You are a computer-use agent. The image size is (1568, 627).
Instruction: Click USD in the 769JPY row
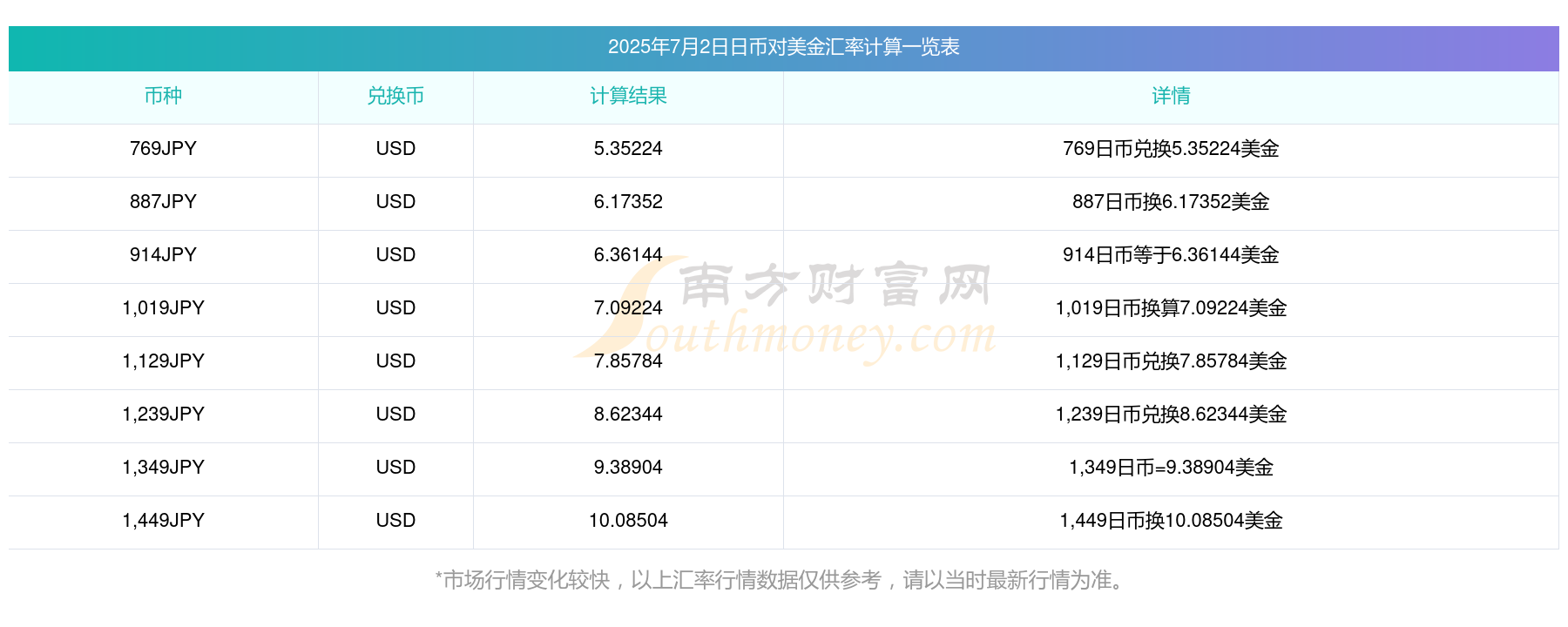[x=395, y=149]
